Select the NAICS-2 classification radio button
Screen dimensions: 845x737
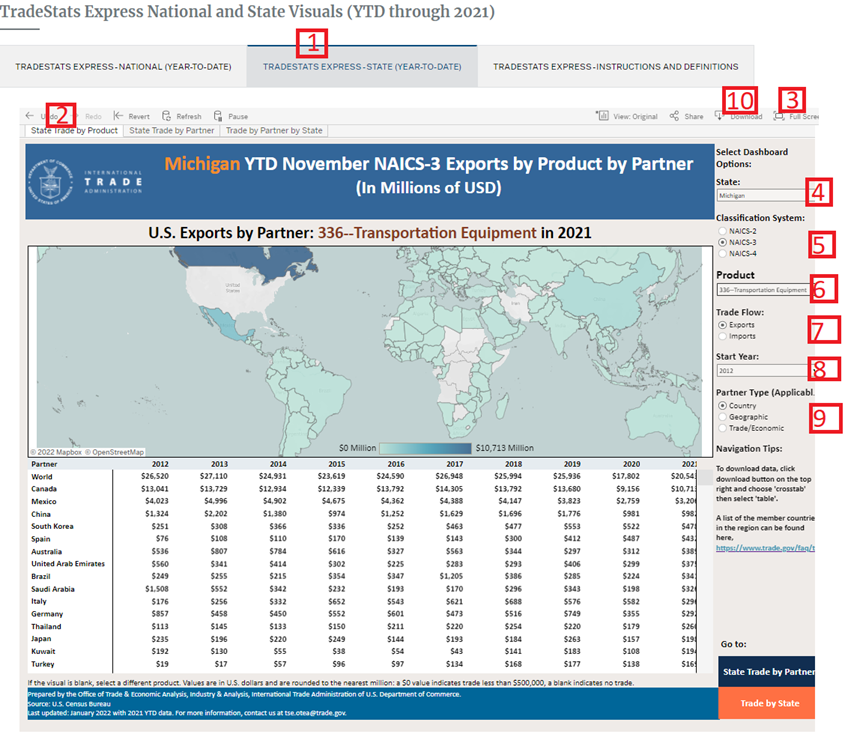(722, 231)
